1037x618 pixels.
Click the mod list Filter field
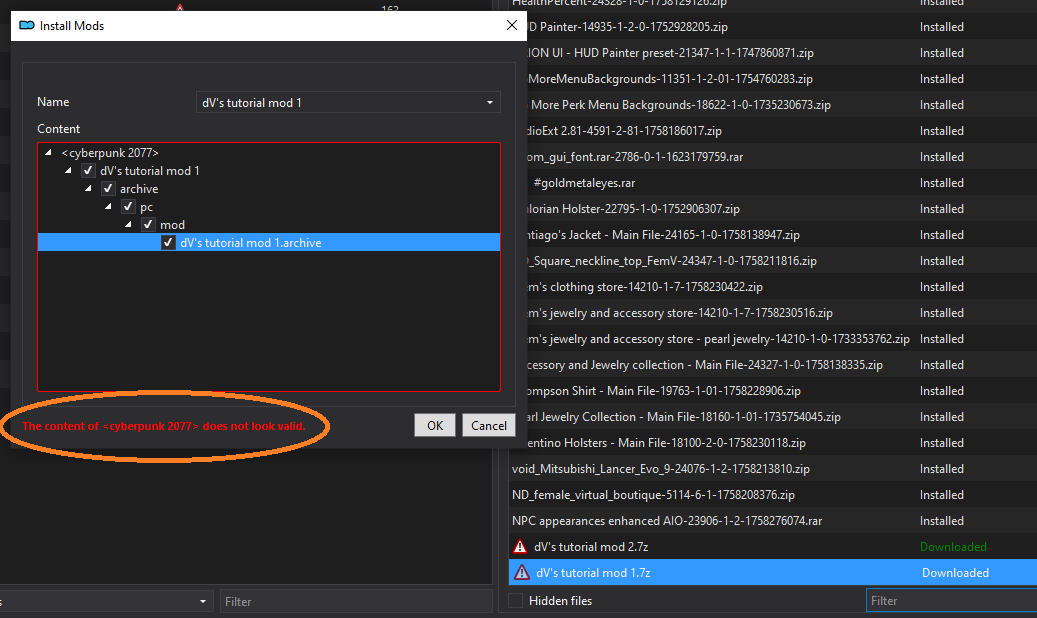pos(350,601)
